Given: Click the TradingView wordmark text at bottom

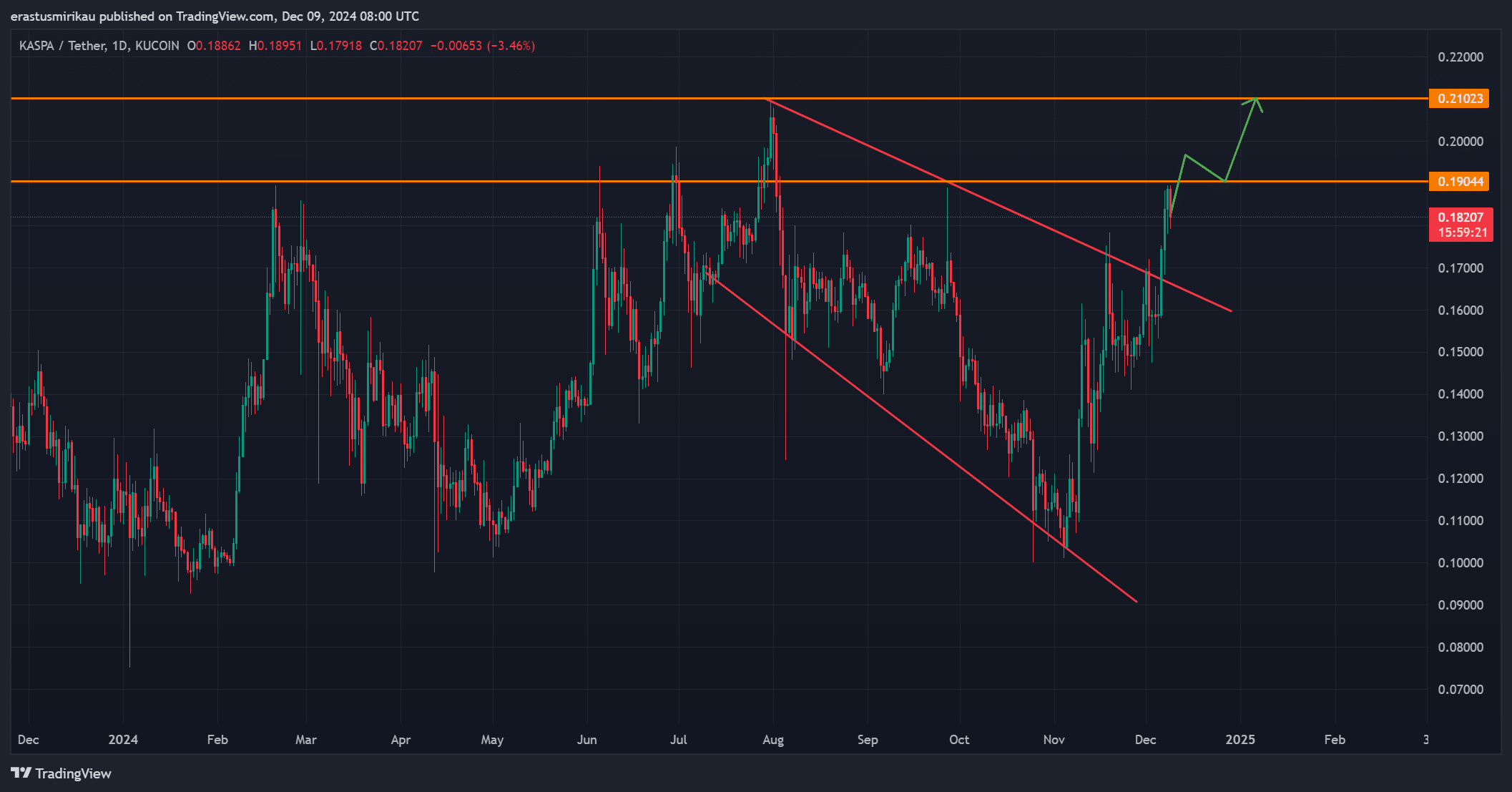Looking at the screenshot, I should coord(73,773).
